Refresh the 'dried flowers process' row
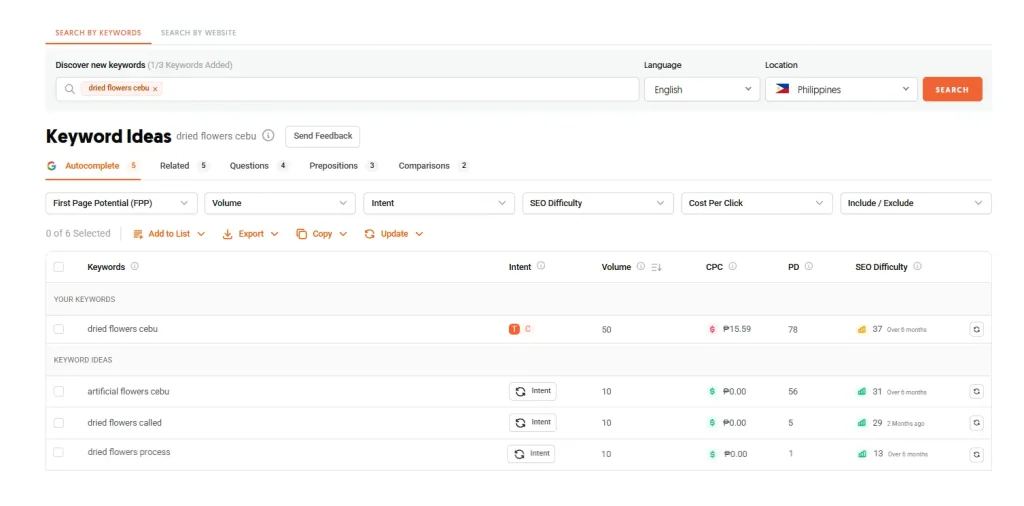The image size is (1024, 506). point(976,454)
